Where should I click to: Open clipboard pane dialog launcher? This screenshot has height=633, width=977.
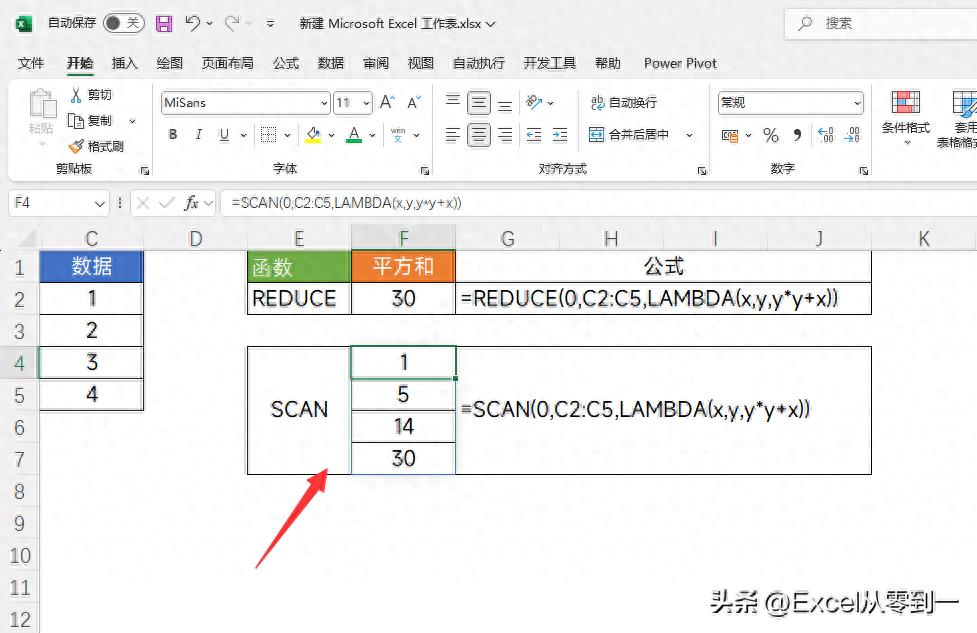pos(145,170)
